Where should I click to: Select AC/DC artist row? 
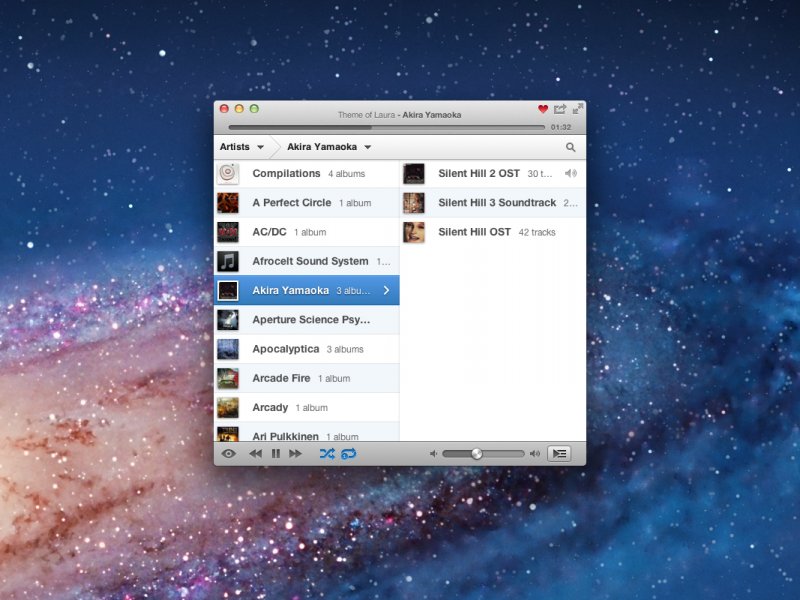coord(307,232)
